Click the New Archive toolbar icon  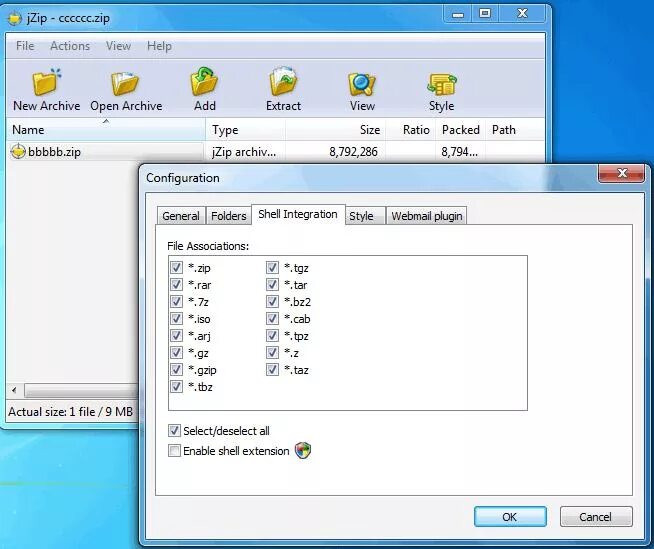47,82
